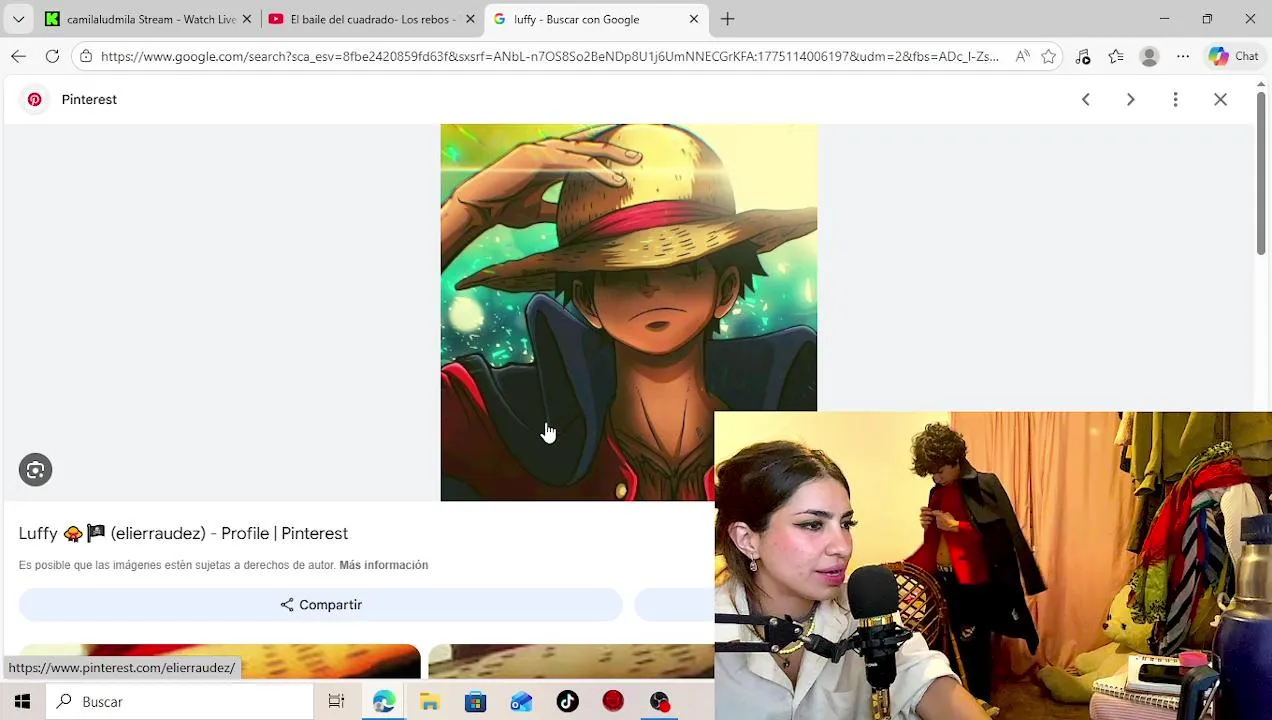The height and width of the screenshot is (720, 1272).
Task: Open Luffy elierraudez Profile Pinterest title link
Action: pyautogui.click(x=183, y=534)
